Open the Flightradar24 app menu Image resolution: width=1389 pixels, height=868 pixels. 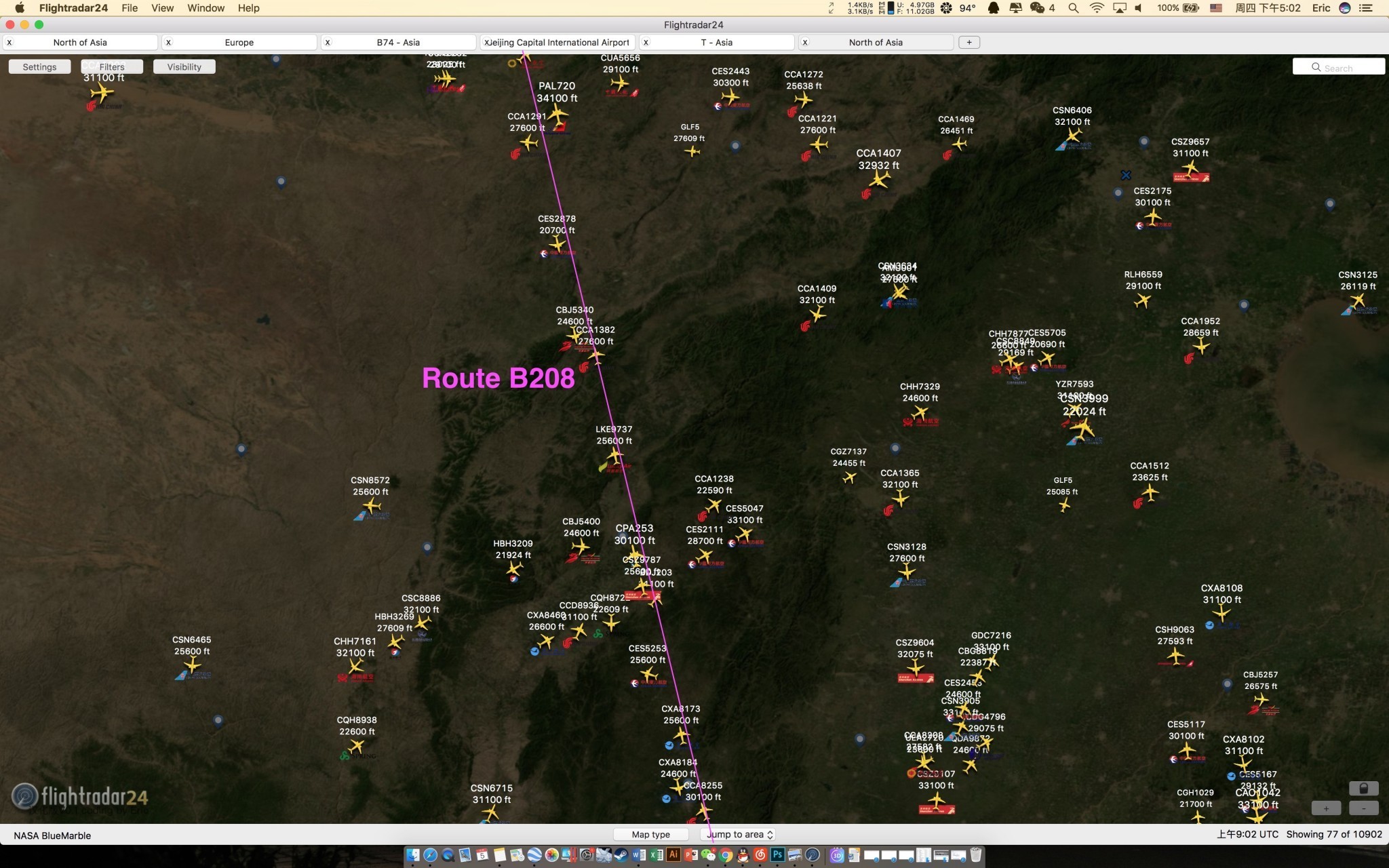[x=73, y=8]
